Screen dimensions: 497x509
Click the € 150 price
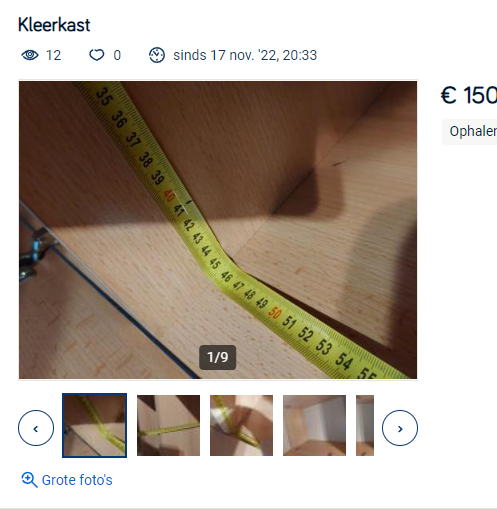point(469,95)
